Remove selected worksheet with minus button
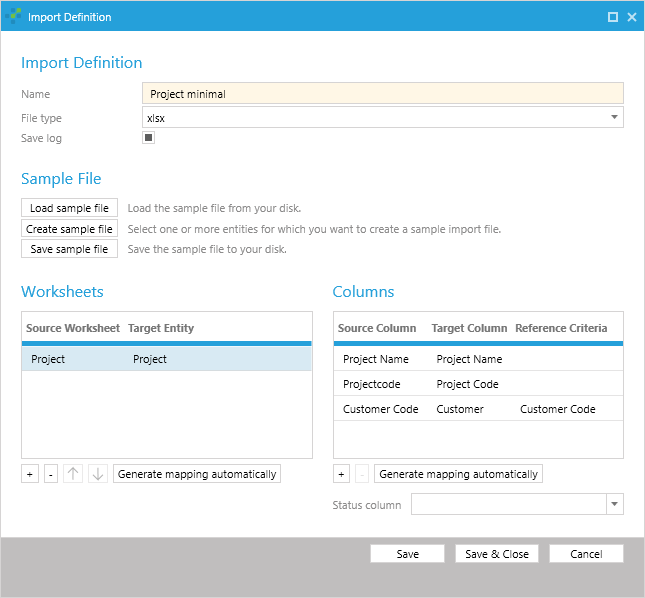The image size is (645, 598). tap(51, 474)
